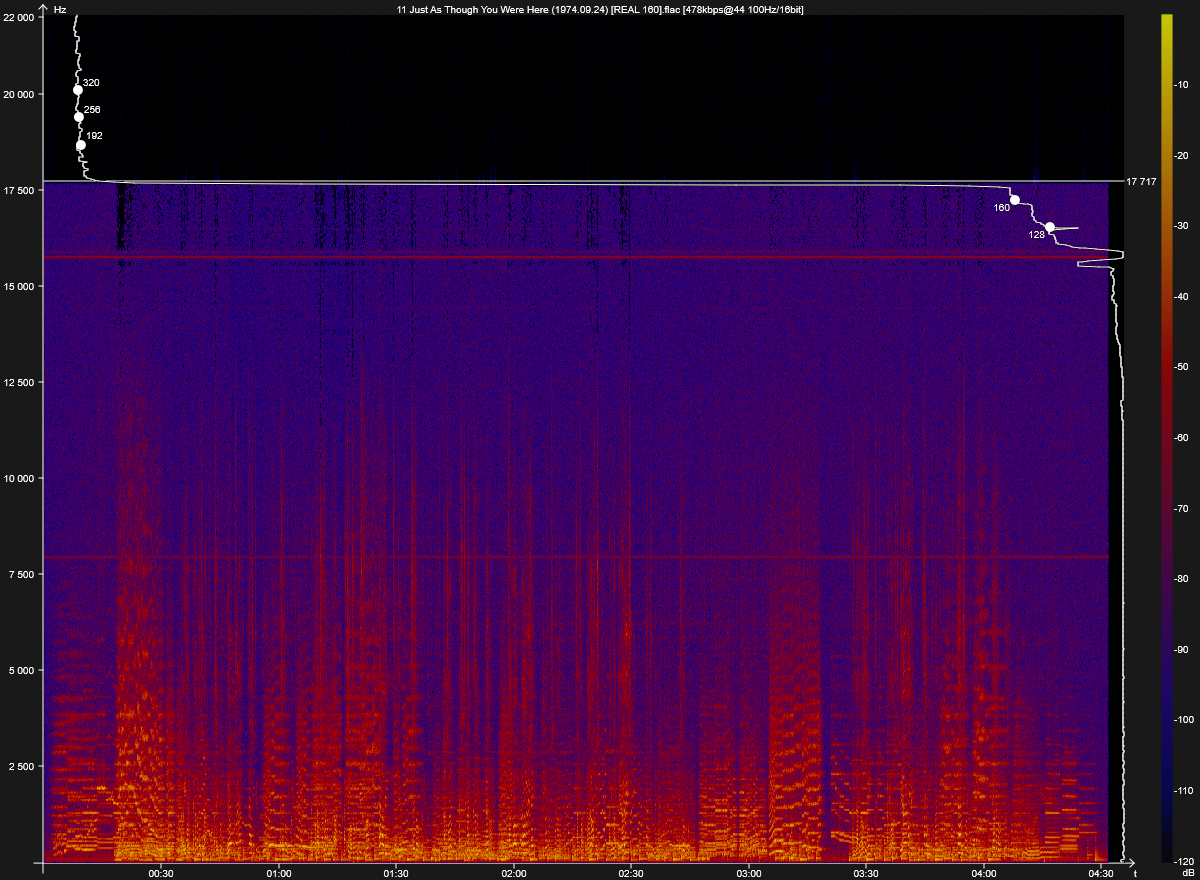This screenshot has width=1200, height=880.
Task: Click the 04:00 time axis label
Action: [985, 872]
